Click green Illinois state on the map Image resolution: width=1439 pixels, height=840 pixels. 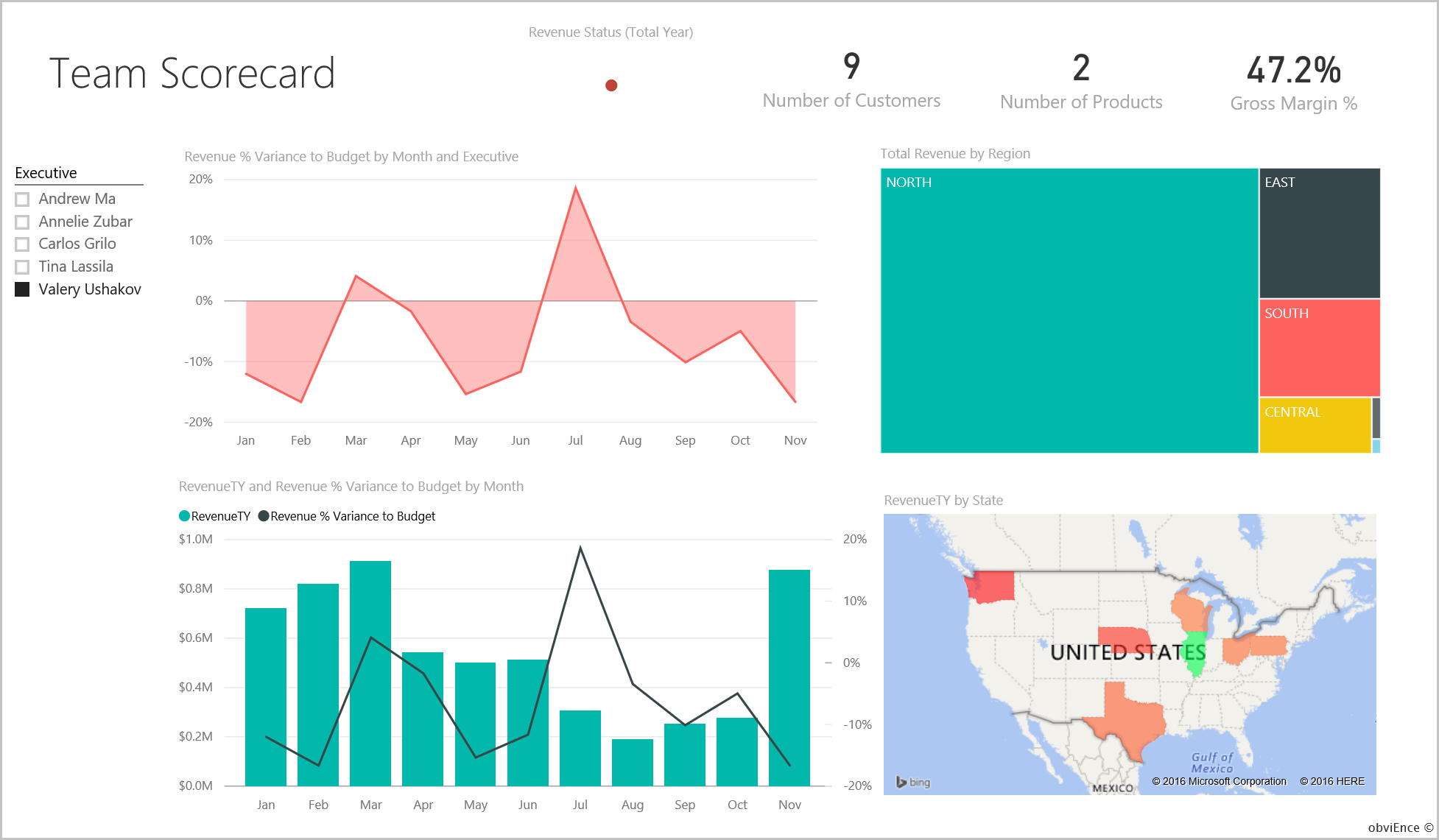coord(1195,654)
